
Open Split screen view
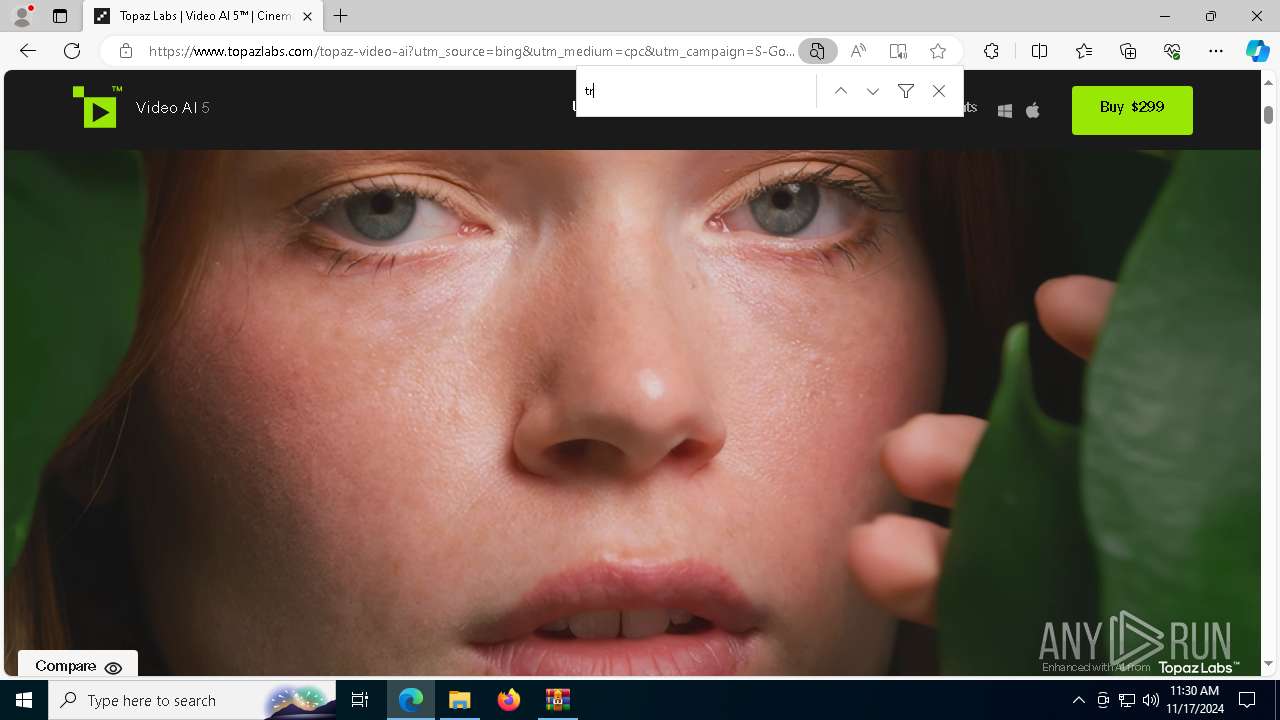pos(1039,51)
